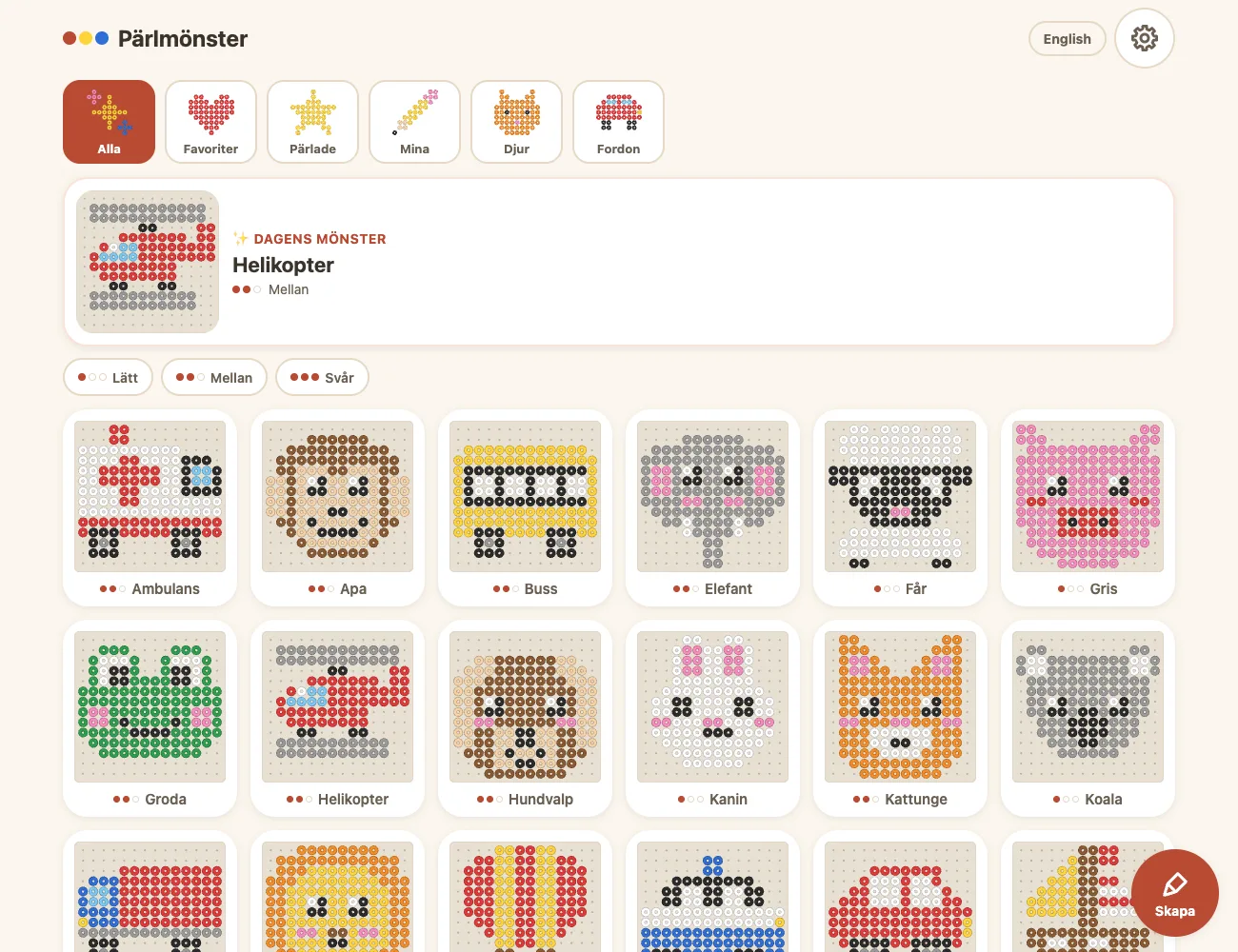Click the Skapa create button
Screen dimensions: 1238x952
pos(1174,893)
